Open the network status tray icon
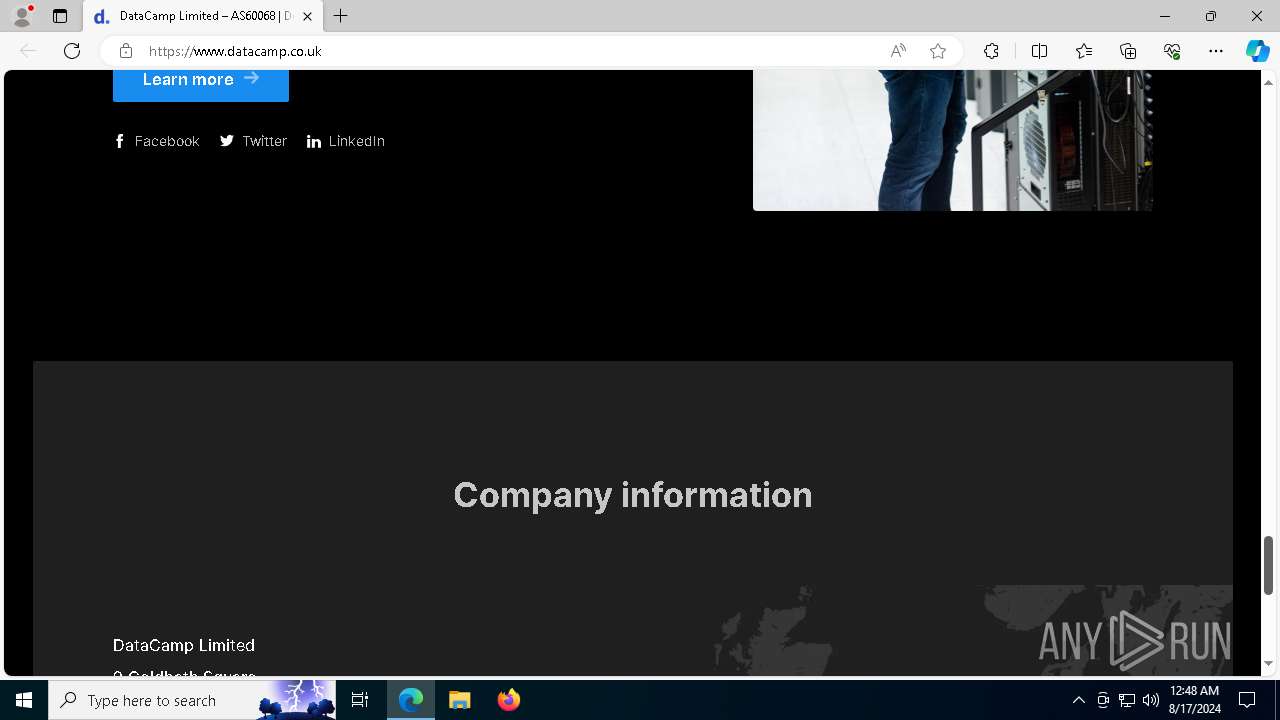This screenshot has width=1280, height=720. point(1127,700)
